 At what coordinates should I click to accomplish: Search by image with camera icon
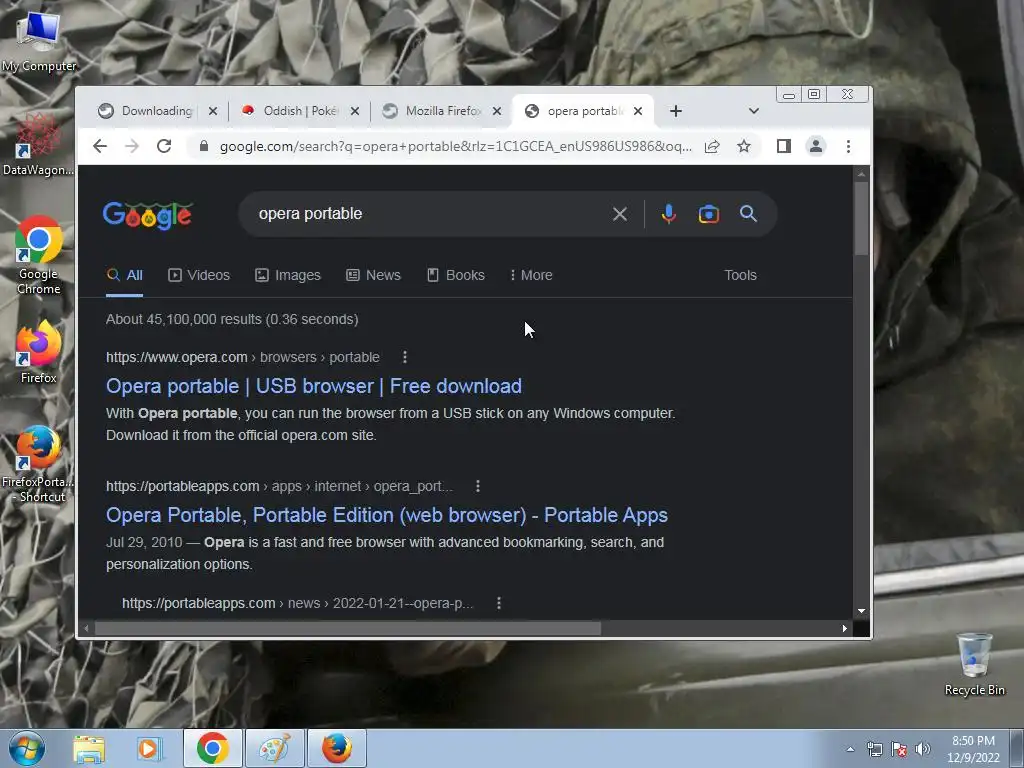(x=709, y=214)
